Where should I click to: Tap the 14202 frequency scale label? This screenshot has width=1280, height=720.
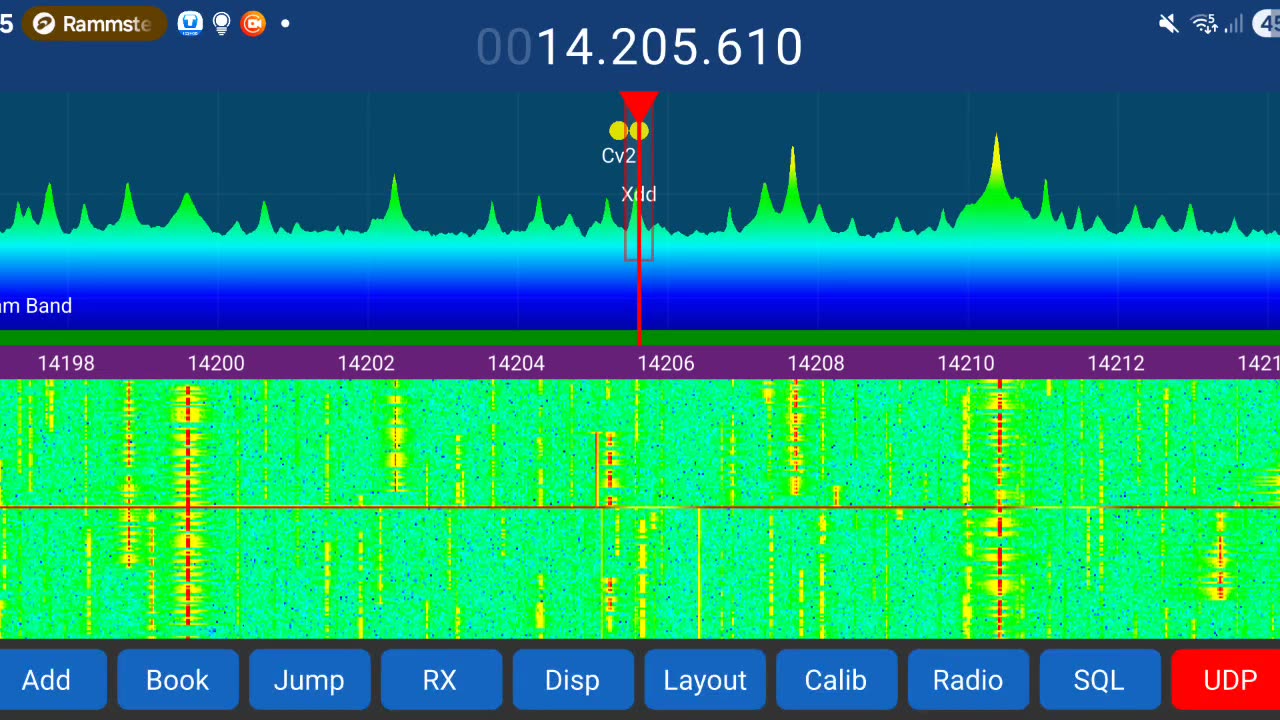point(366,363)
